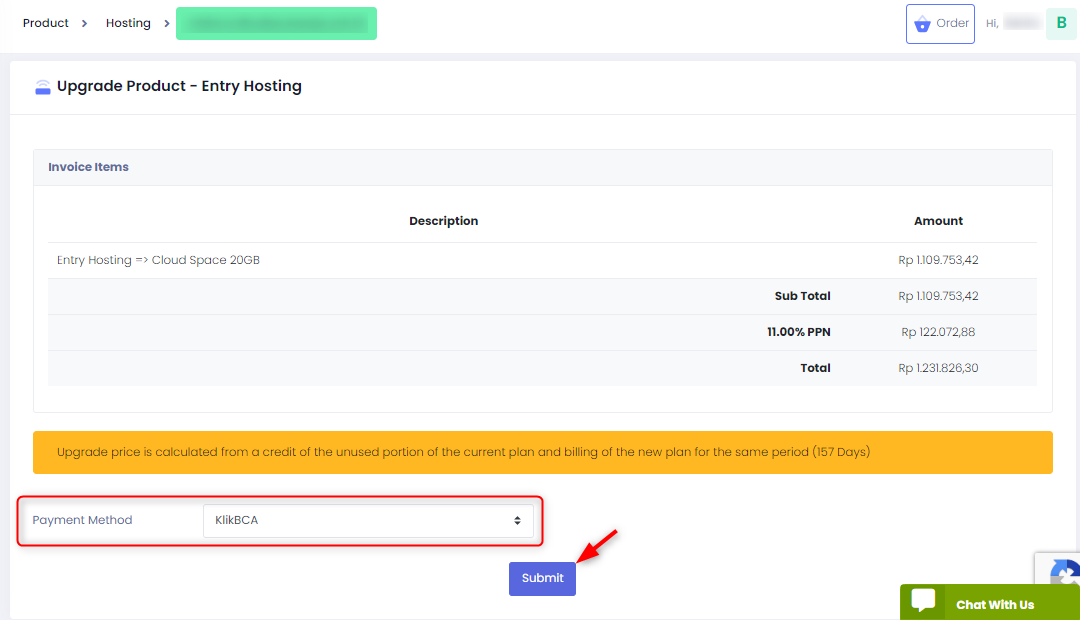Open the Chat With Us widget
The width and height of the screenshot is (1080, 620).
pyautogui.click(x=990, y=602)
